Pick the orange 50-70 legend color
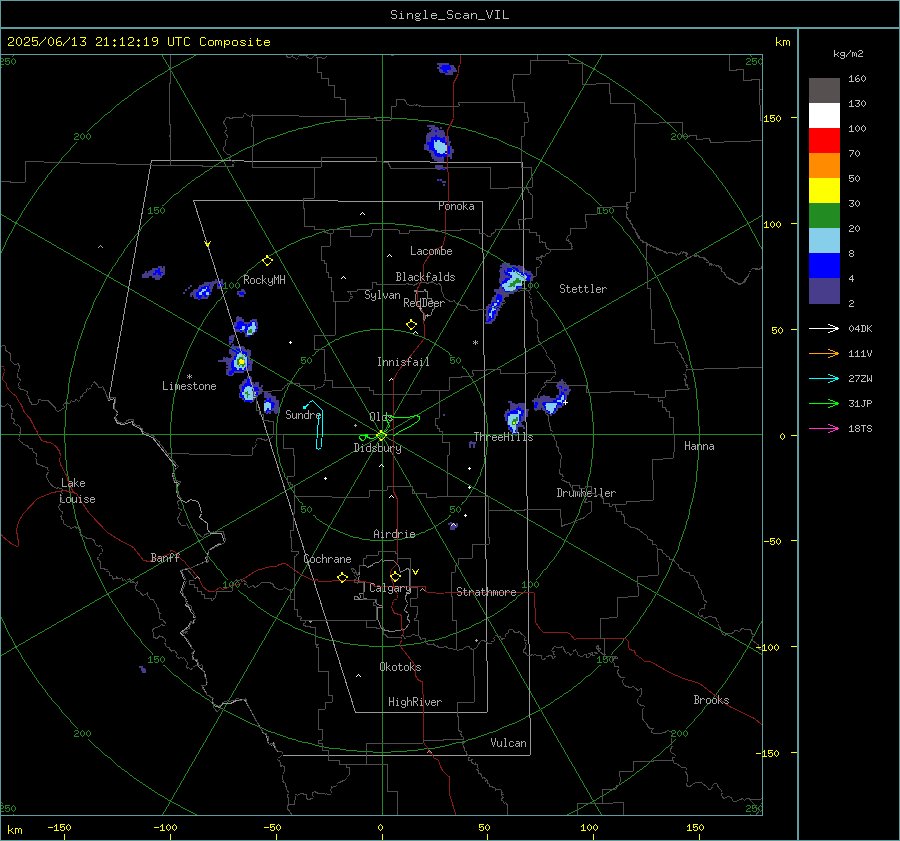The height and width of the screenshot is (841, 900). click(824, 166)
